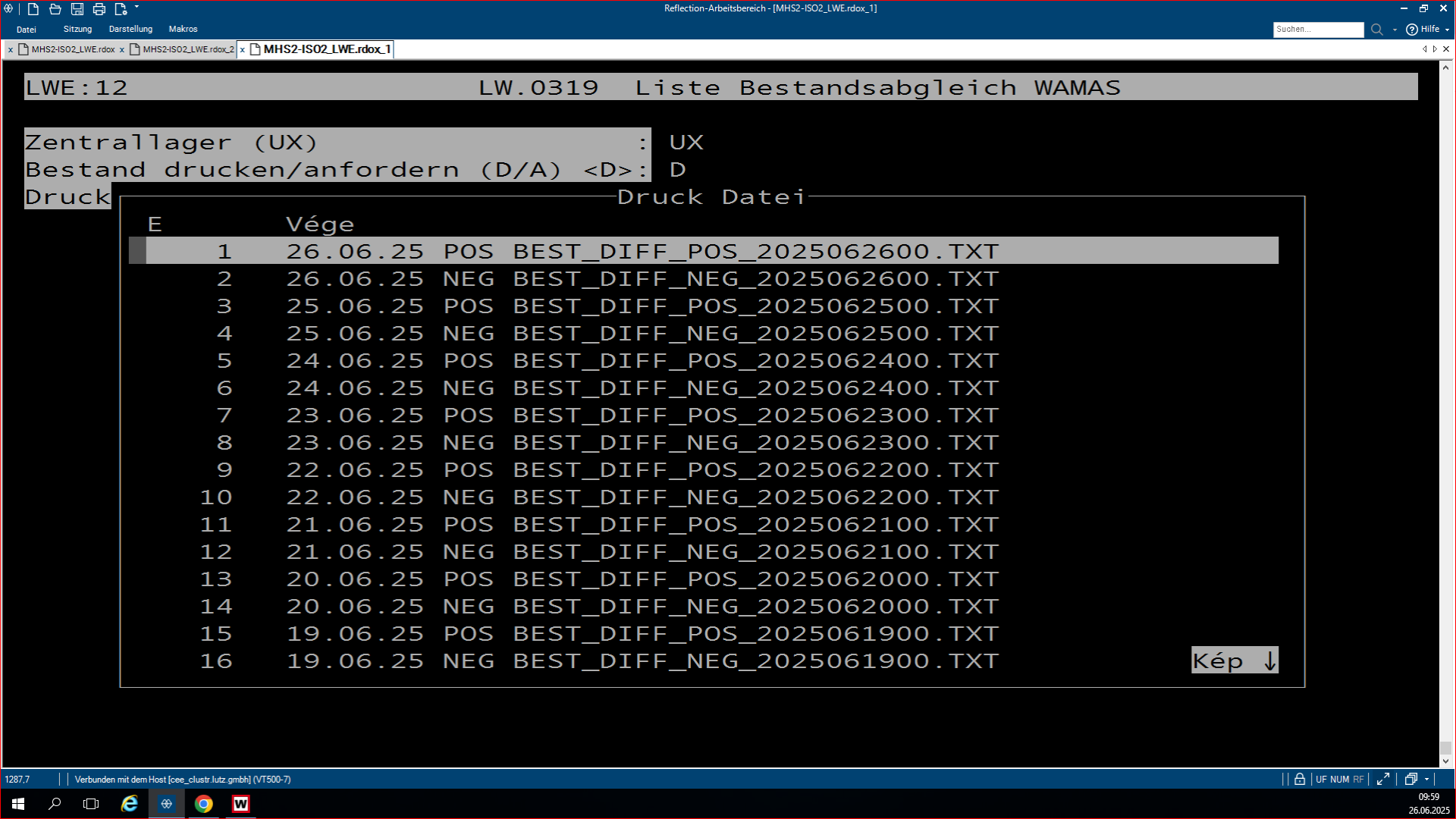Expand the quick access toolbar customize arrow
1456x819 pixels.
pos(137,7)
